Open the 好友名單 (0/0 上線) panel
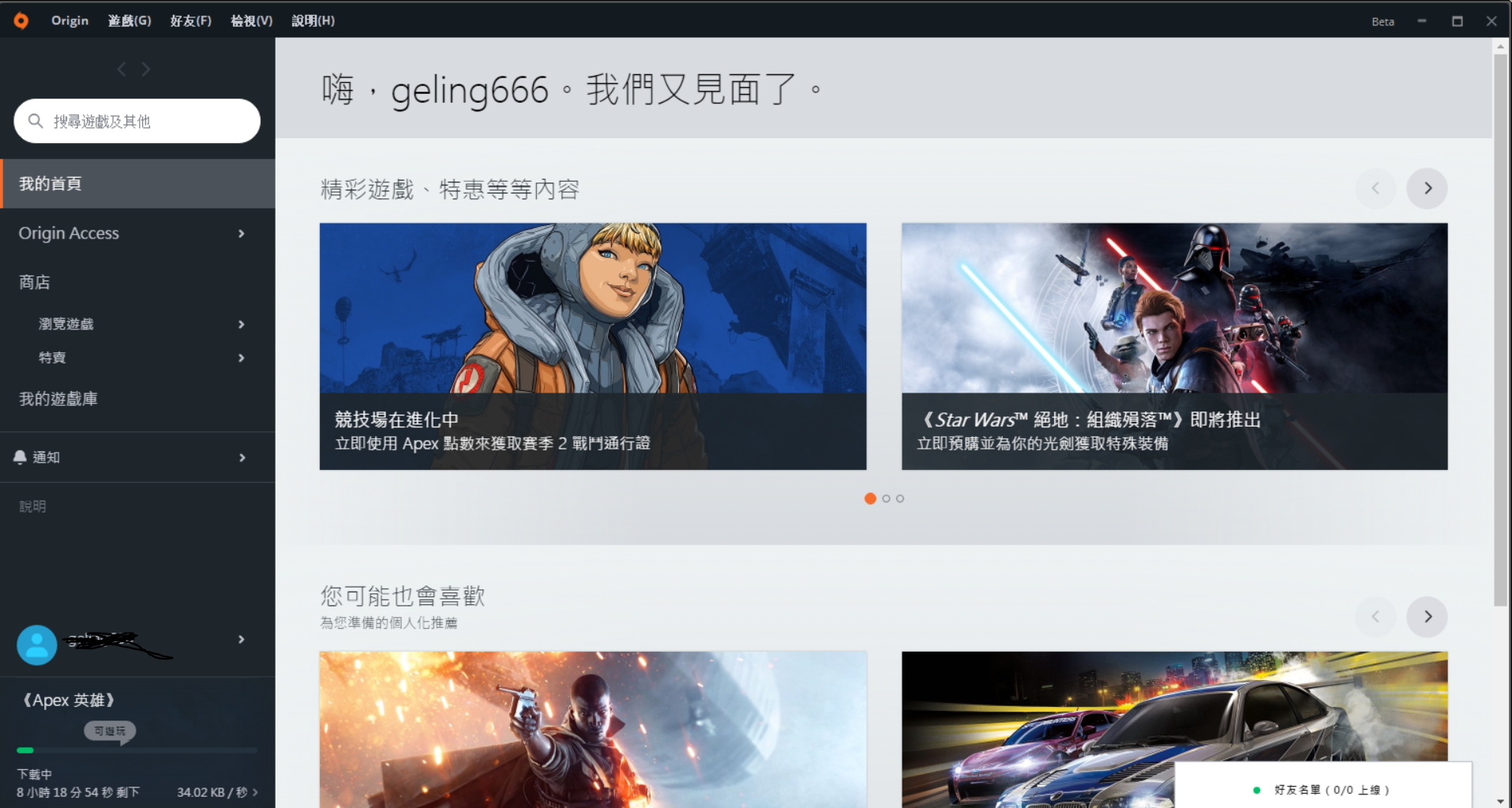This screenshot has height=808, width=1512. (1323, 786)
